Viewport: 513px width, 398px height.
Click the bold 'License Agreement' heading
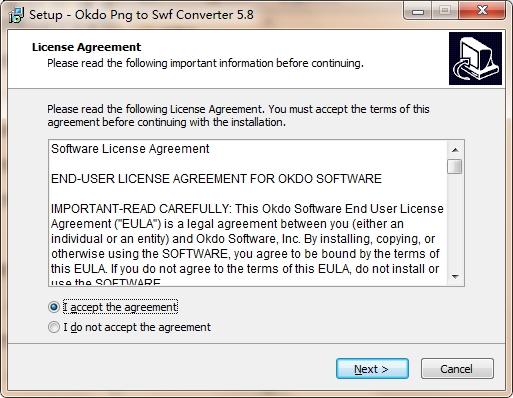86,47
